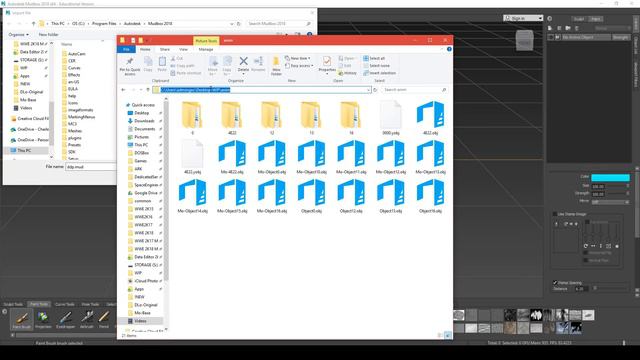
Task: Toggle the Randomize checkbox
Action: [x=587, y=222]
